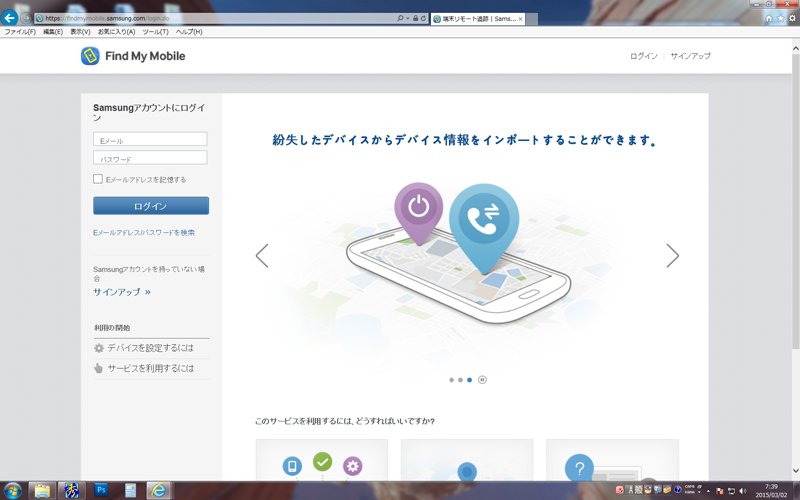This screenshot has height=500, width=800.
Task: Open the ツール(T) menu
Action: (x=155, y=32)
